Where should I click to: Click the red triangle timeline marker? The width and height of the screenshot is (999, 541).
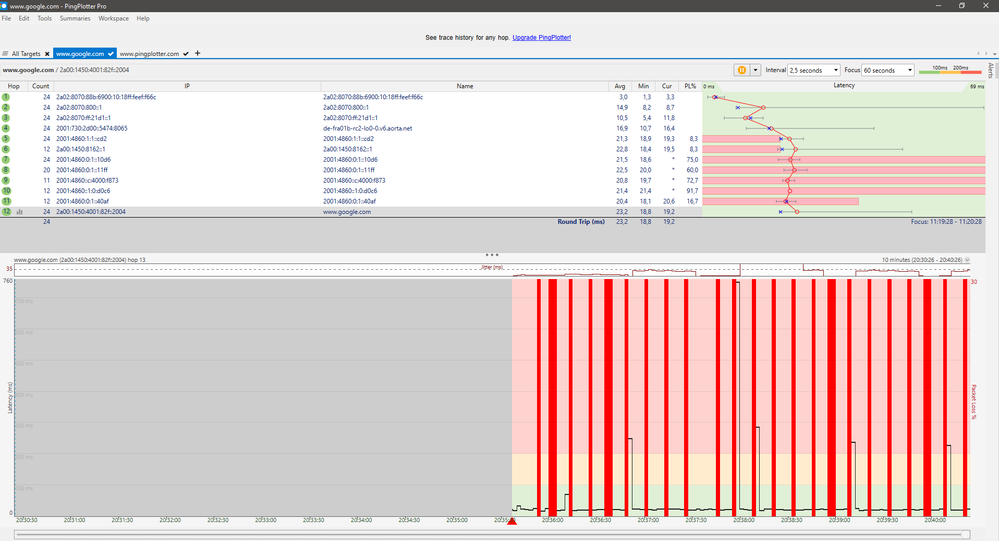[x=512, y=520]
